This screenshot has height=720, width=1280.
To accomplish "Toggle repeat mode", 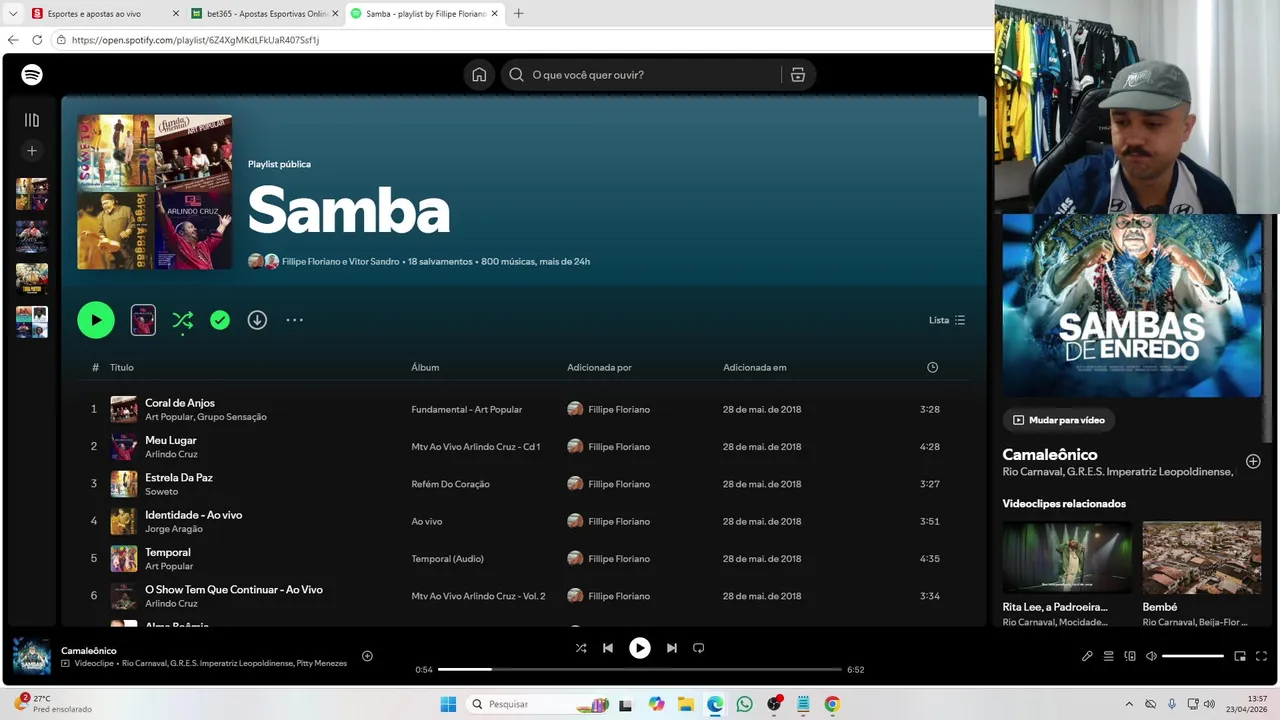I will click(x=699, y=648).
